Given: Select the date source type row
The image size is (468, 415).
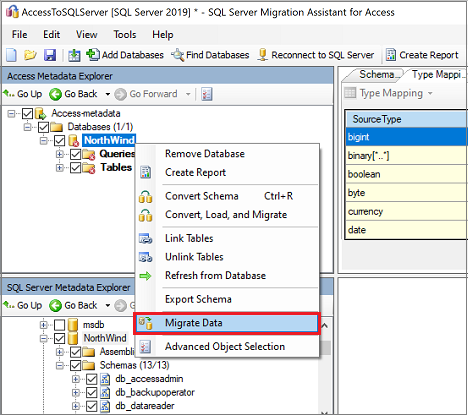Looking at the screenshot, I should pyautogui.click(x=406, y=230).
